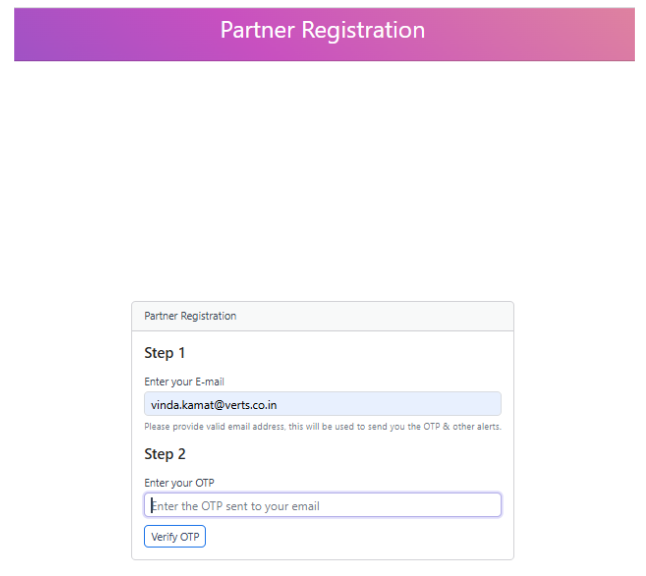This screenshot has height=576, width=646.
Task: Click the blank space right of the Step 2 heading
Action: coord(350,454)
